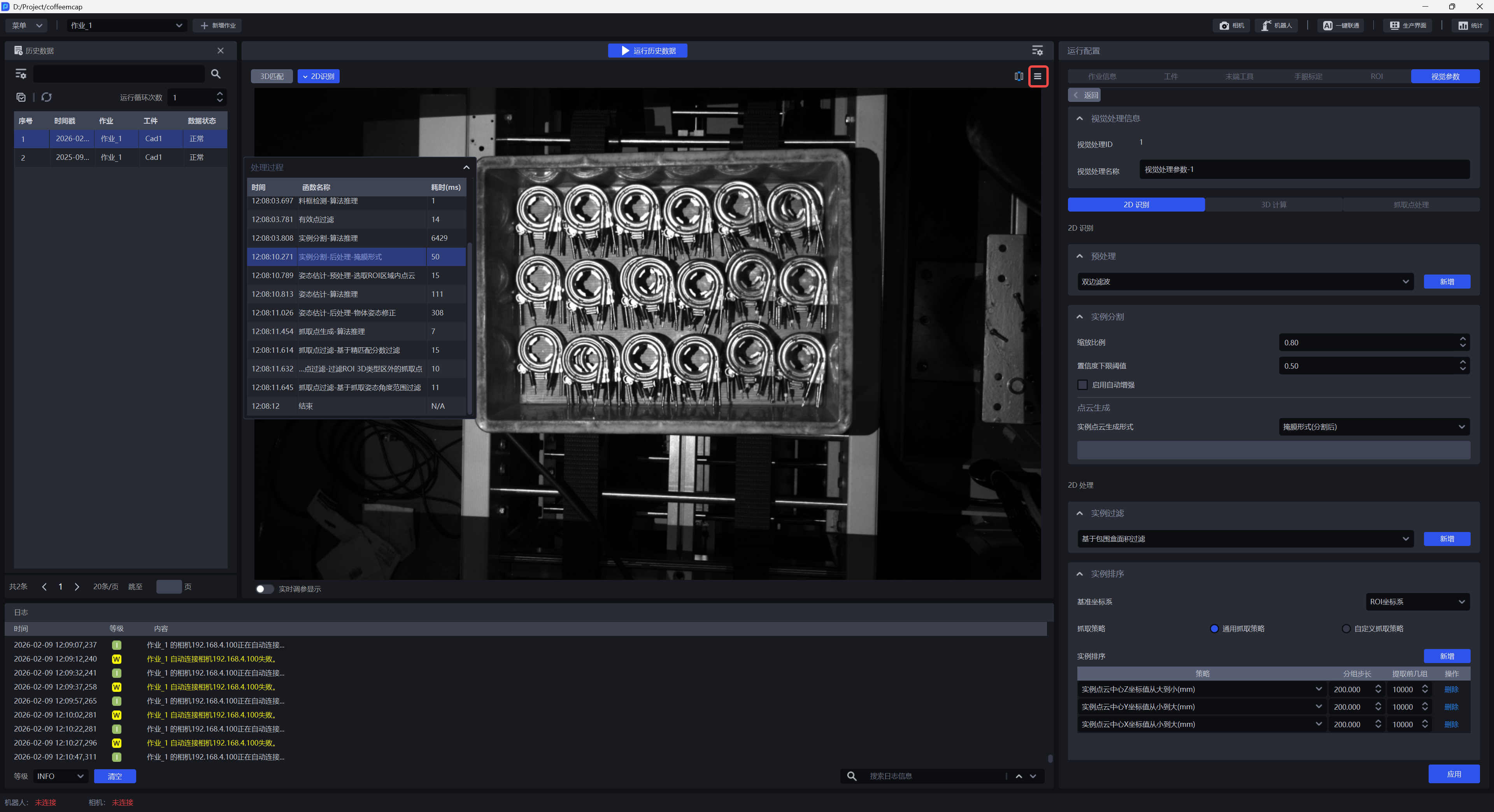This screenshot has height=812, width=1494.
Task: Open the log level INFO dropdown
Action: [60, 776]
